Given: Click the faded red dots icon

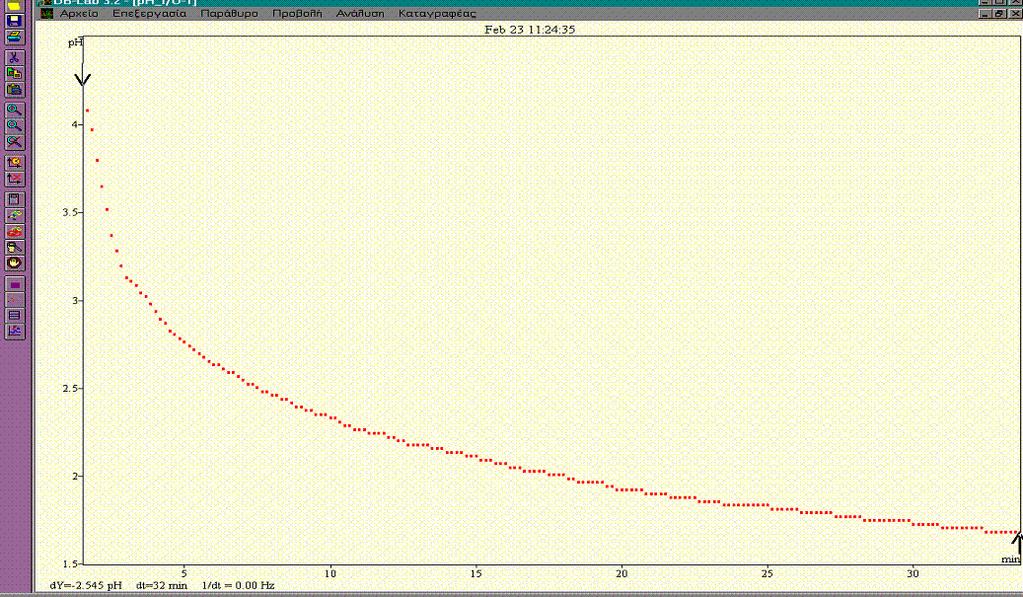Looking at the screenshot, I should point(14,299).
